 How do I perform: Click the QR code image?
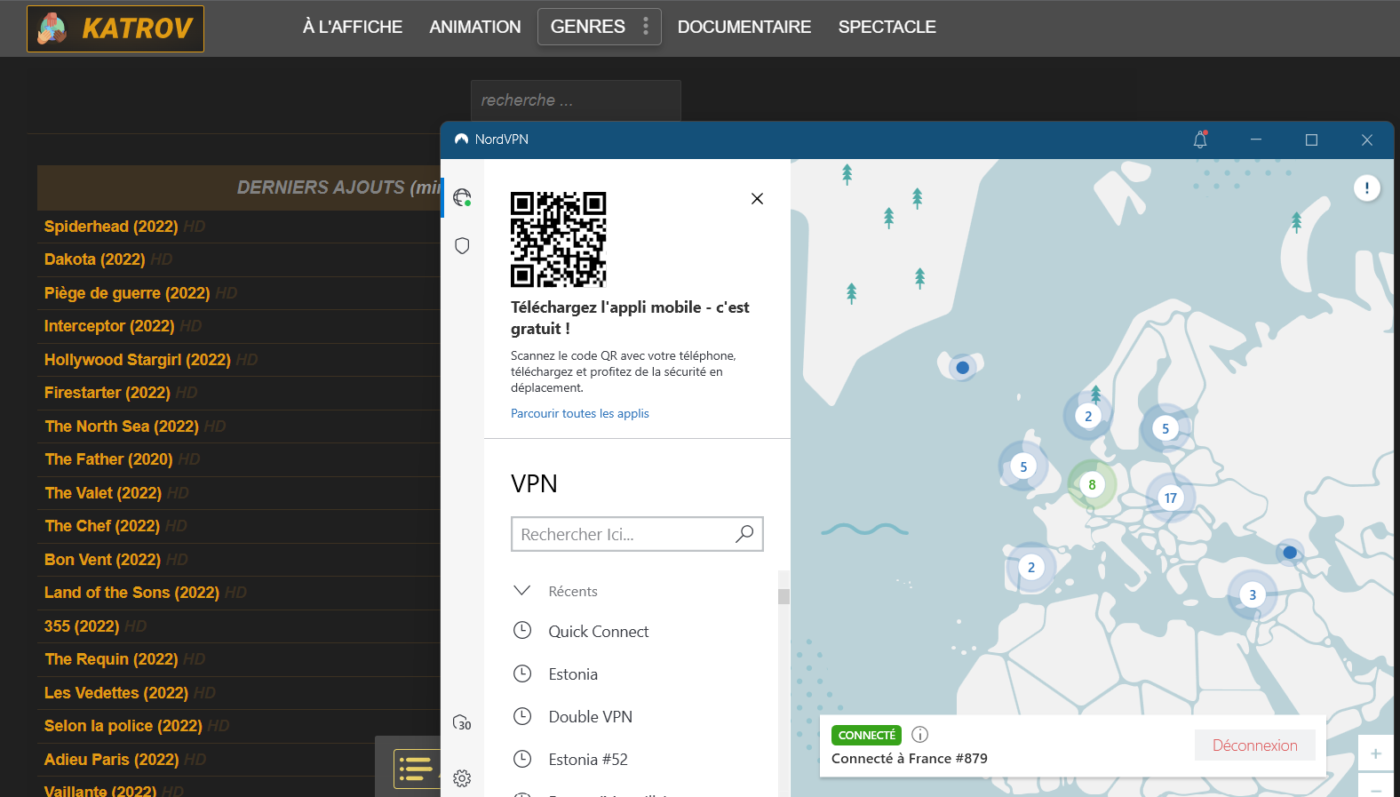click(558, 239)
